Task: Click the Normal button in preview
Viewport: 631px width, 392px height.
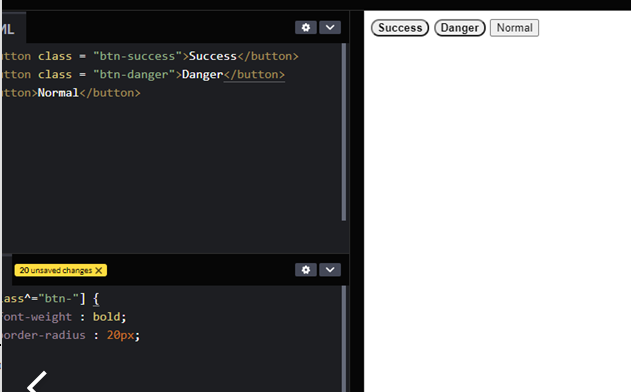Action: pos(514,28)
